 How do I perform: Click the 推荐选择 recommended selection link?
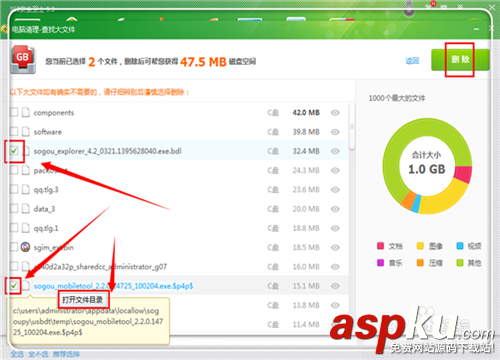click(x=66, y=354)
